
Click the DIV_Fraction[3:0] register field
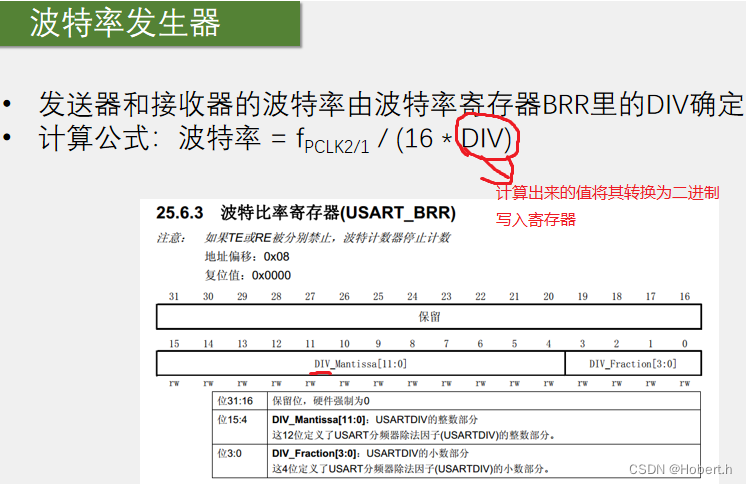pyautogui.click(x=633, y=364)
